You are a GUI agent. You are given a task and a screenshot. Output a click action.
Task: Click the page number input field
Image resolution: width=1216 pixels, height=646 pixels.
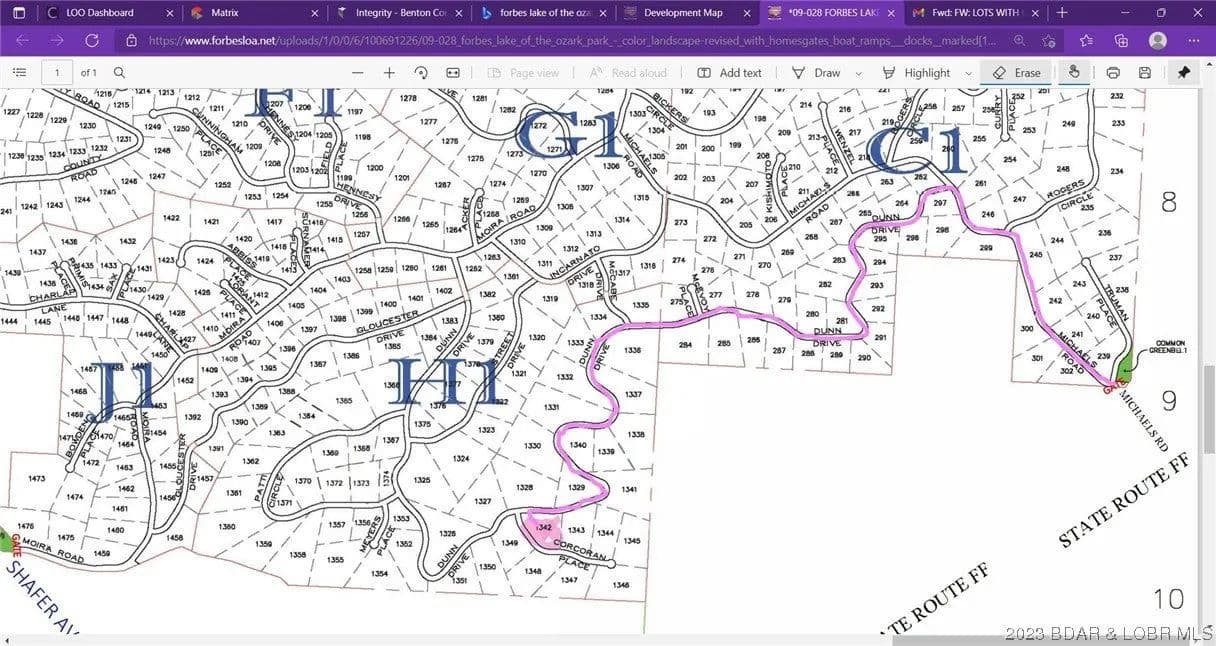(x=57, y=73)
